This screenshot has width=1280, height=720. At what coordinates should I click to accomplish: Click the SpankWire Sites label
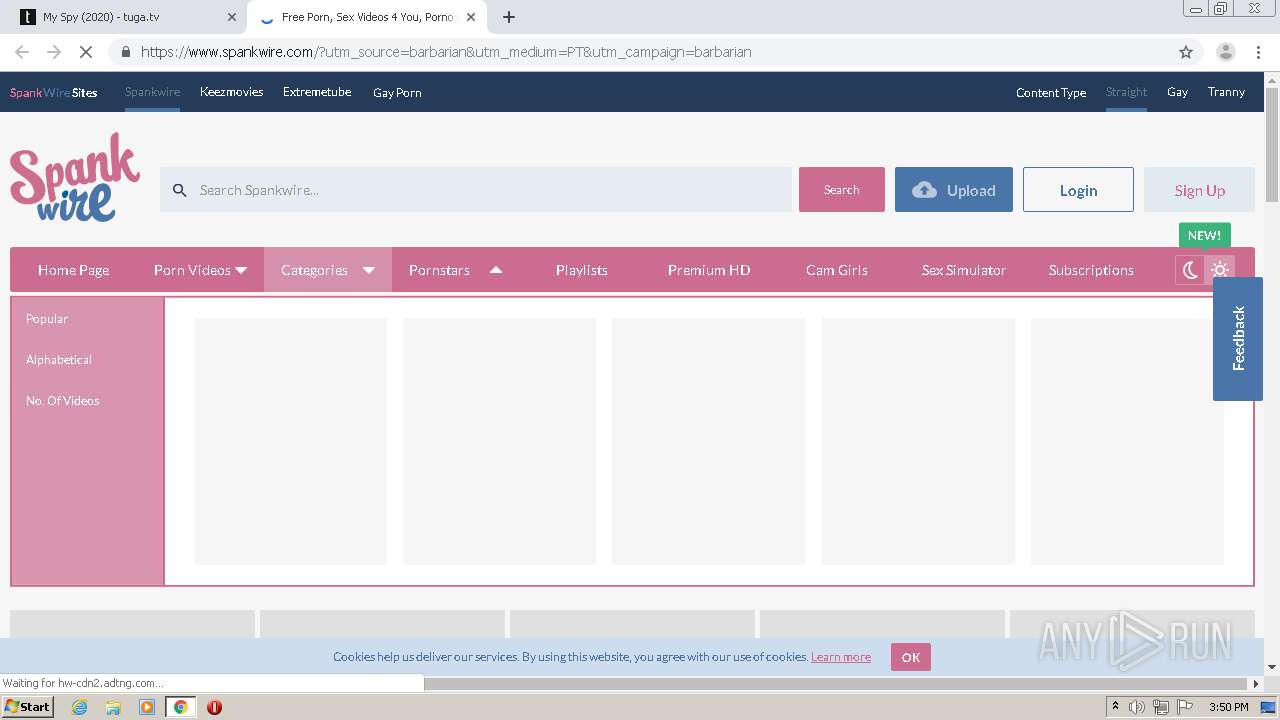[54, 92]
